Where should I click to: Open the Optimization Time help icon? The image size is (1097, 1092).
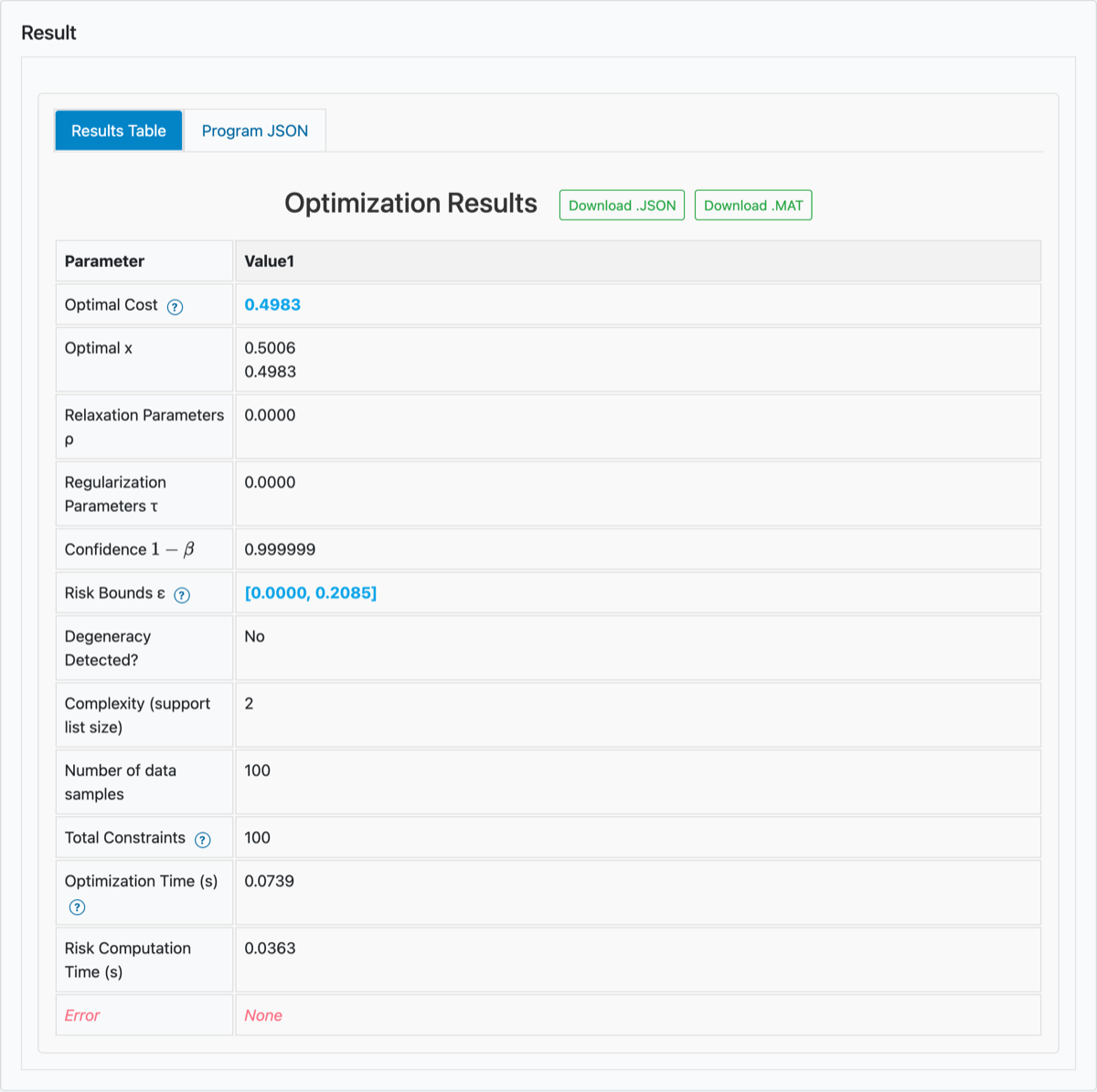[x=78, y=907]
